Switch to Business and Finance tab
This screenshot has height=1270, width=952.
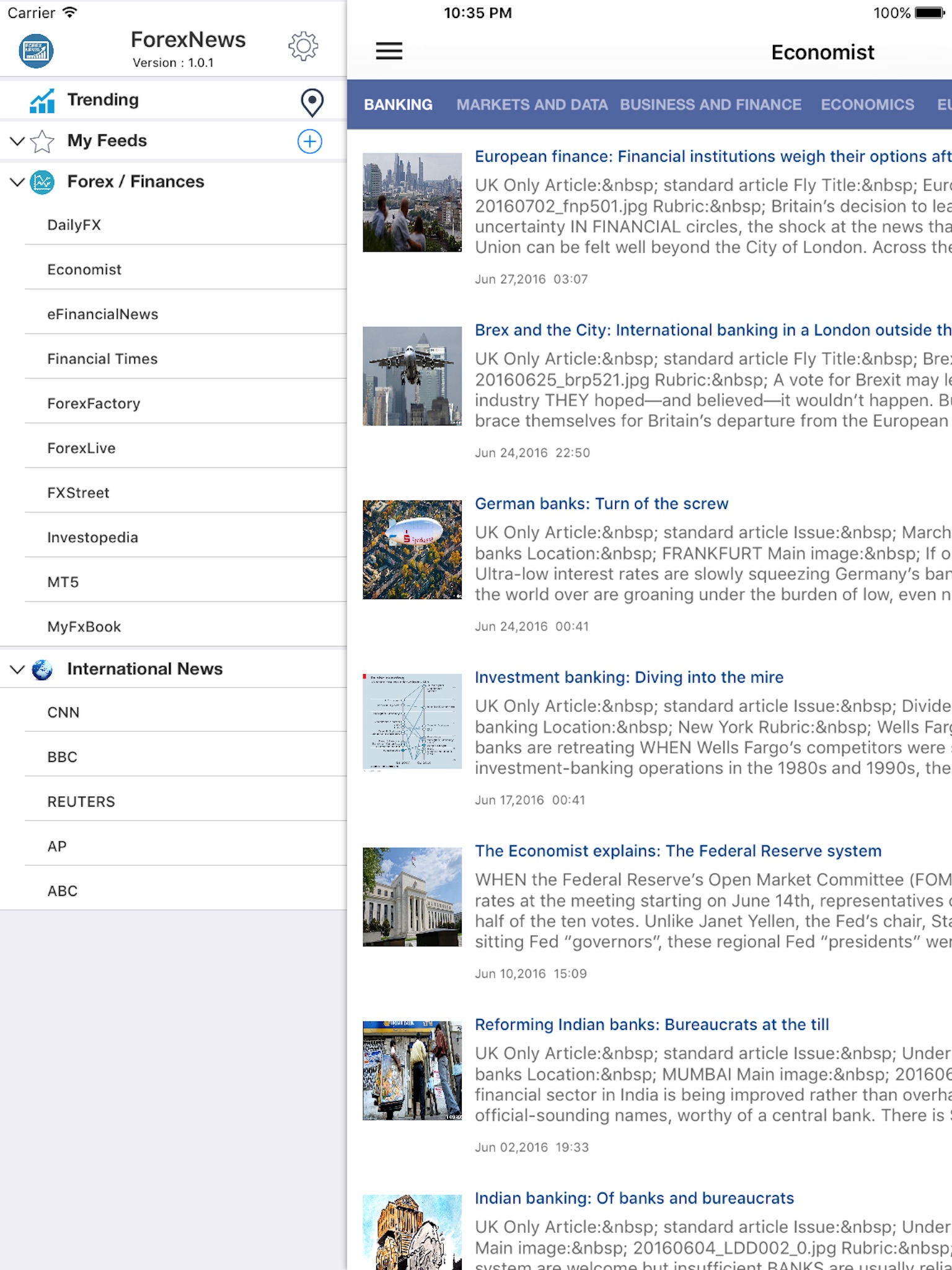(710, 105)
